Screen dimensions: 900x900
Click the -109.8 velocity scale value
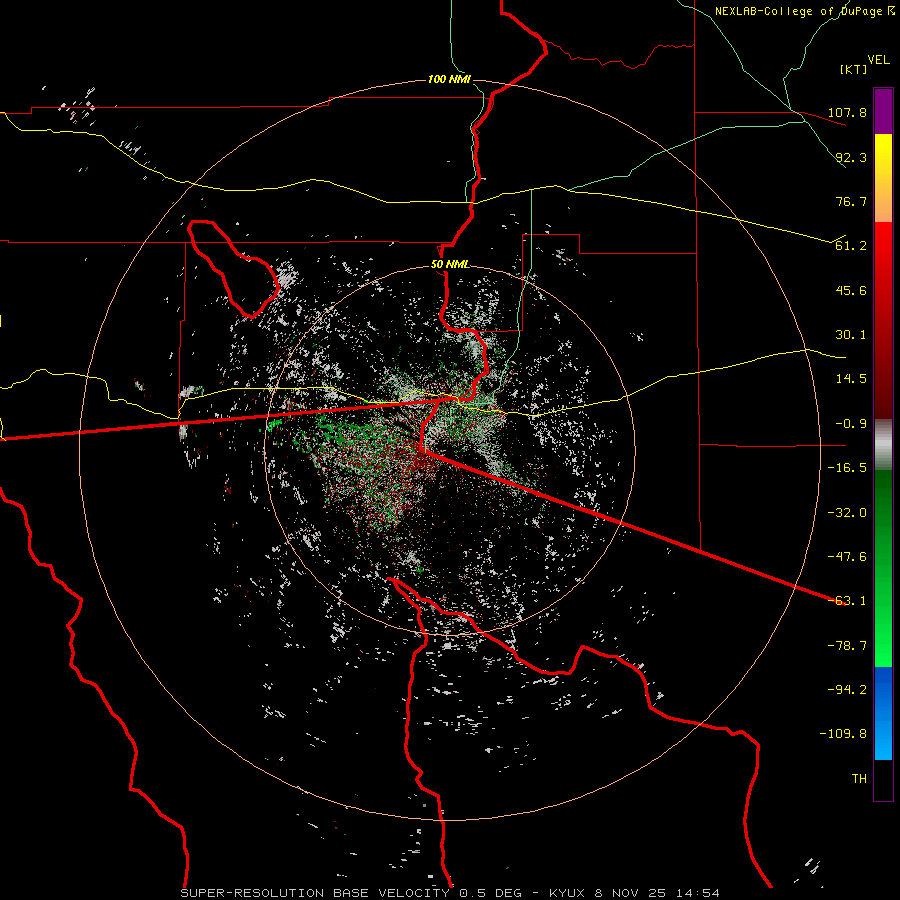point(843,734)
